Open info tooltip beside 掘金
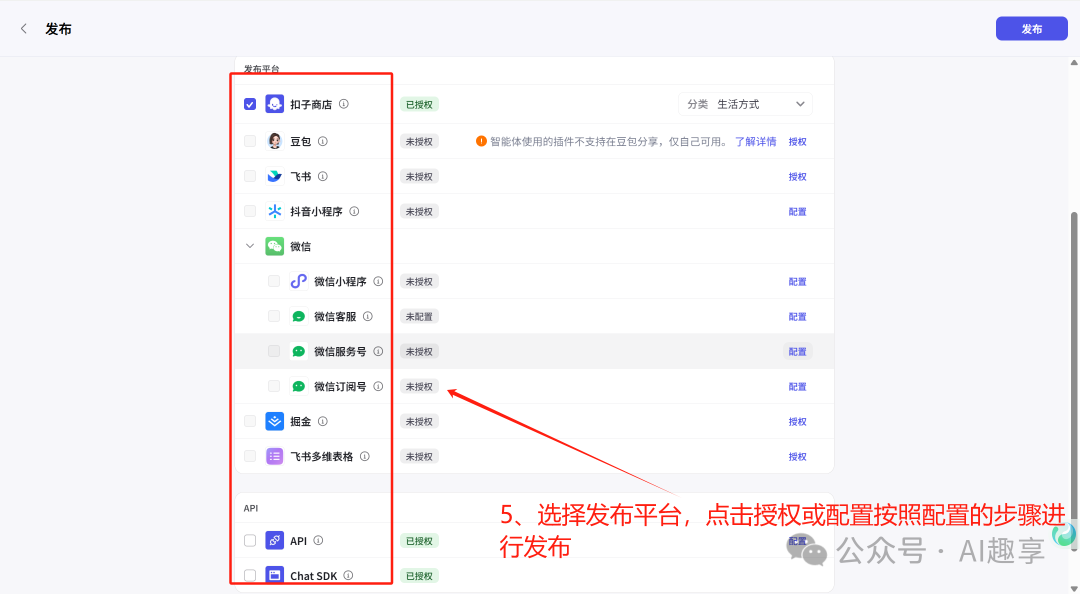The image size is (1080, 594). click(322, 421)
